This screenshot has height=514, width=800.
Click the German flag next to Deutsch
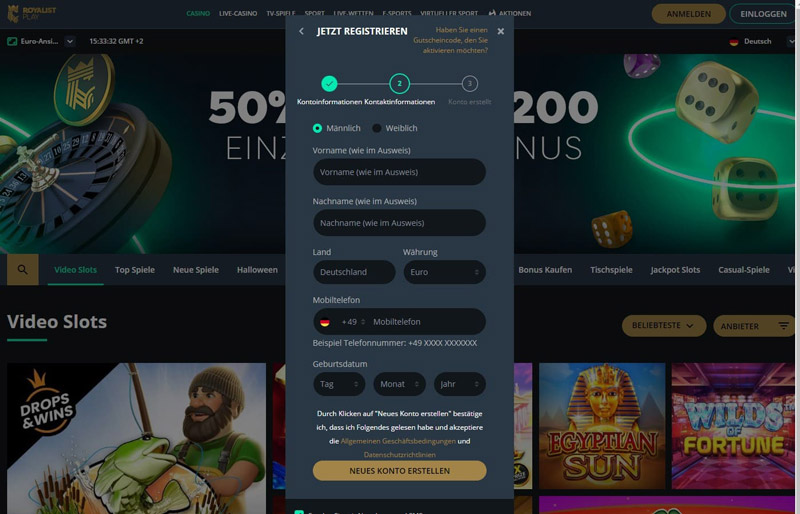734,42
